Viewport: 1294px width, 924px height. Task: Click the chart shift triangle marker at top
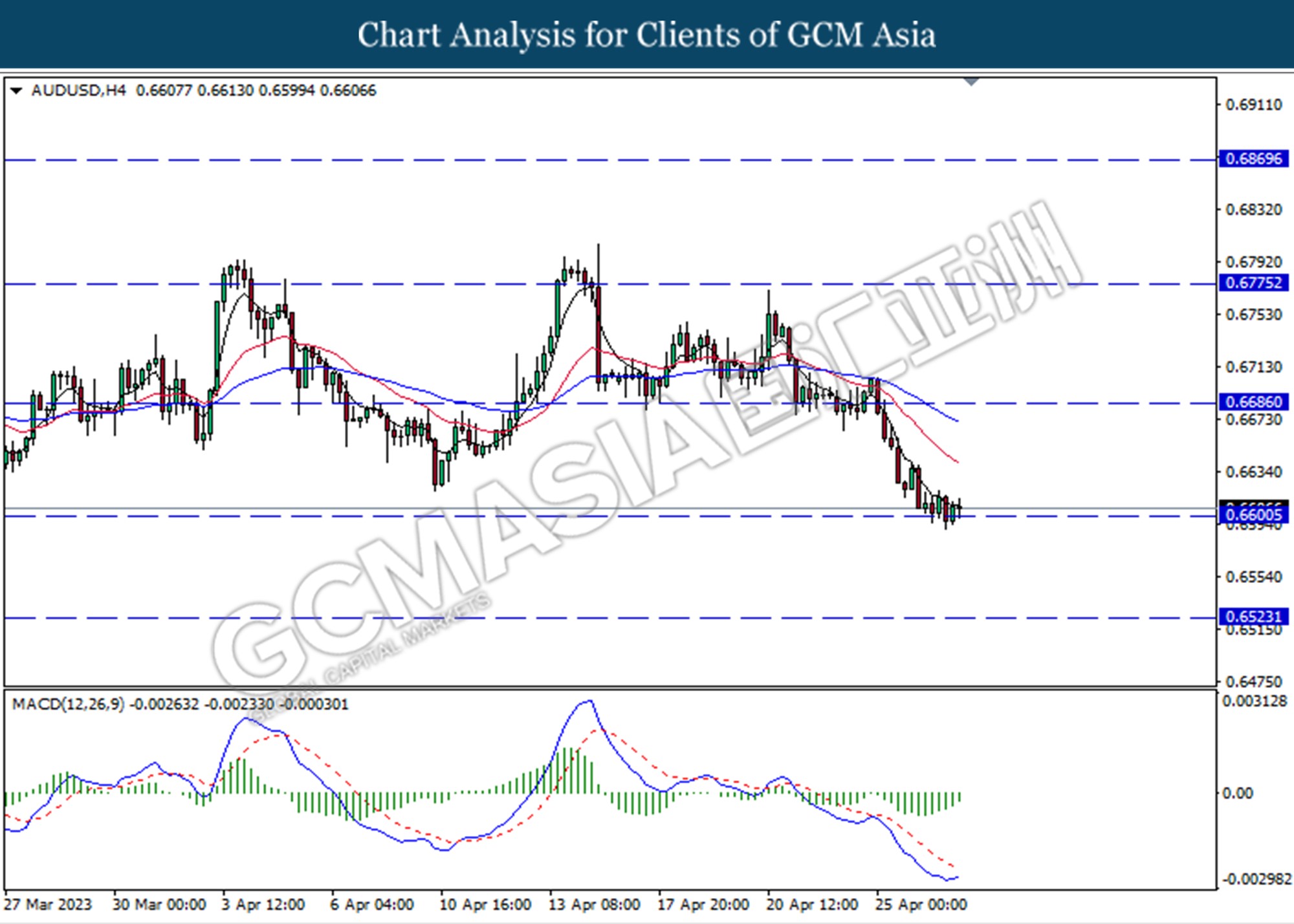[x=971, y=82]
